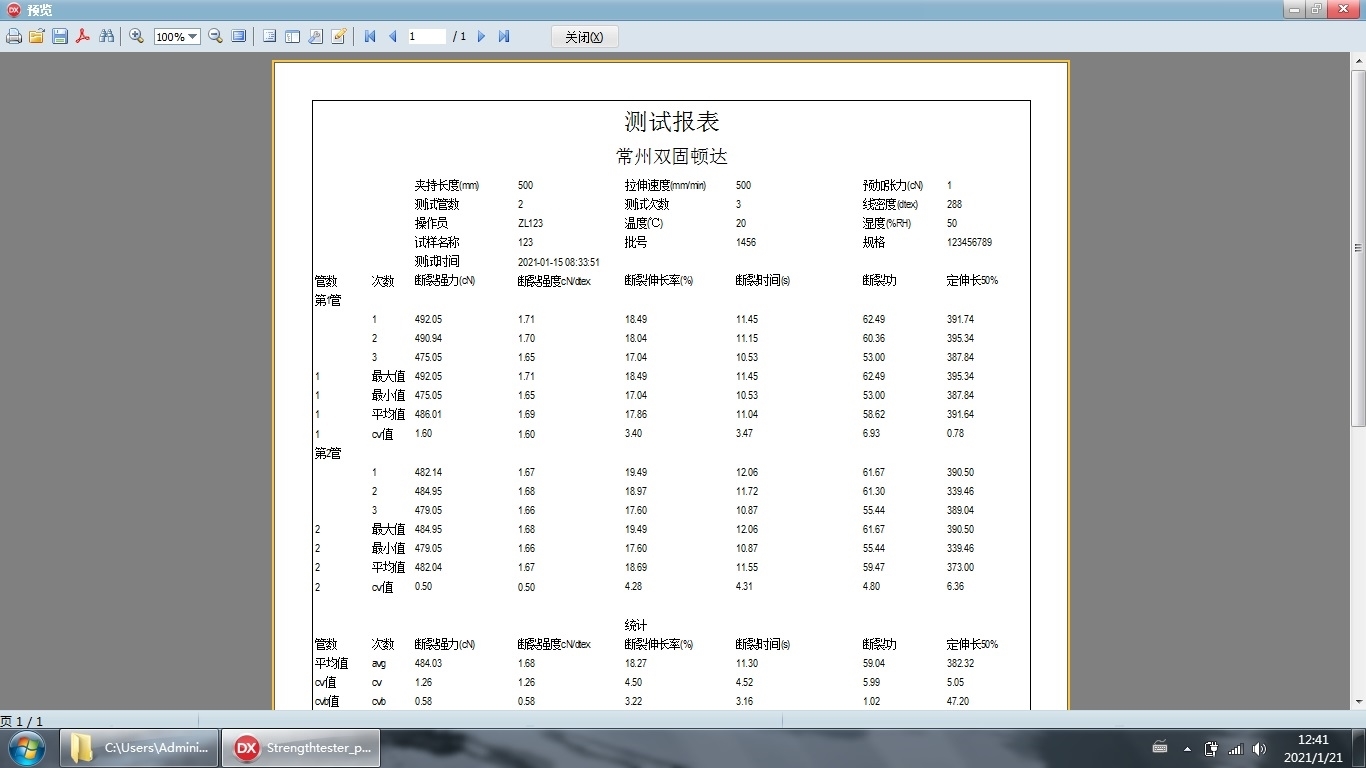The width and height of the screenshot is (1366, 768).
Task: Click the page number input field
Action: click(426, 36)
